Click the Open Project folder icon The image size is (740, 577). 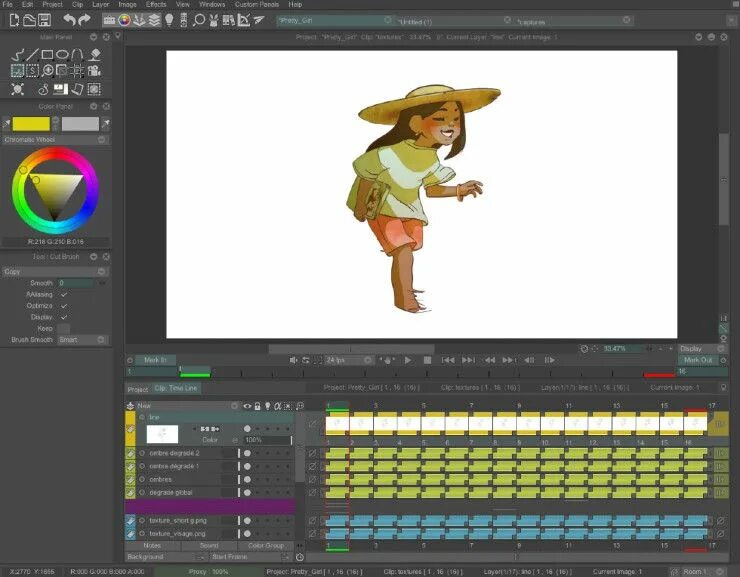(x=29, y=20)
